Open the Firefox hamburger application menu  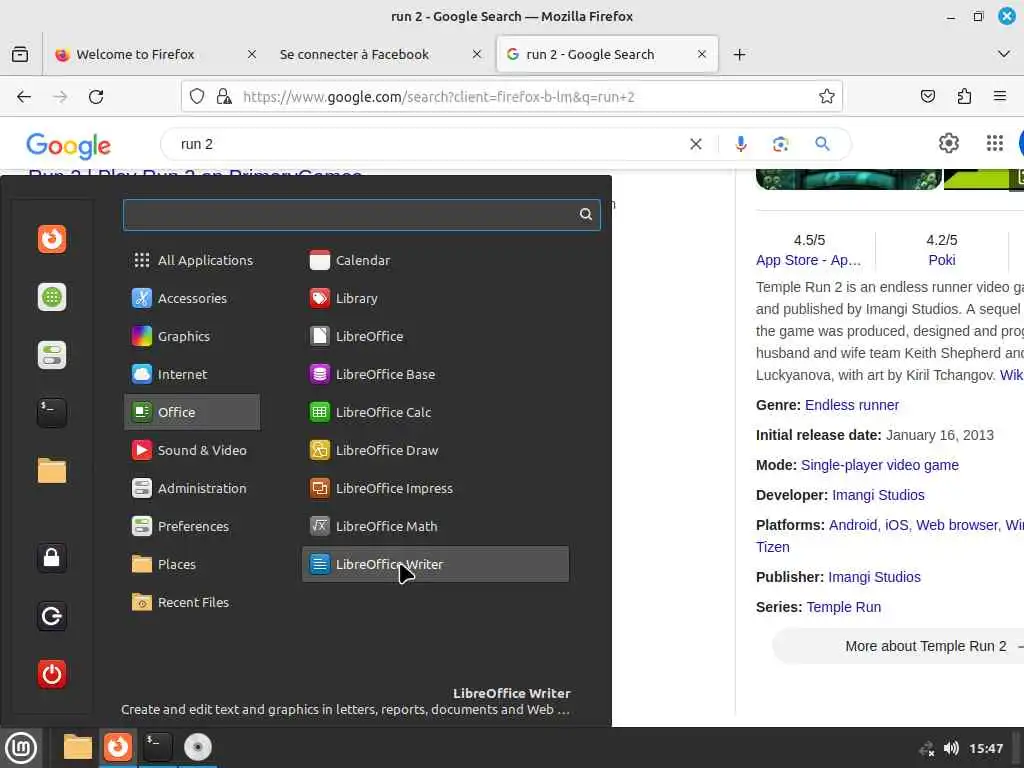pos(1000,97)
